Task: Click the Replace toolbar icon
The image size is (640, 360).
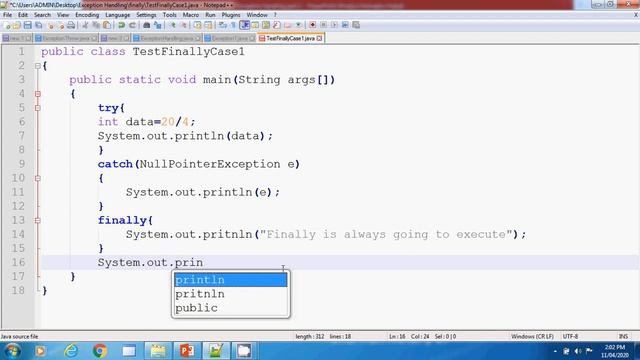Action: (158, 25)
